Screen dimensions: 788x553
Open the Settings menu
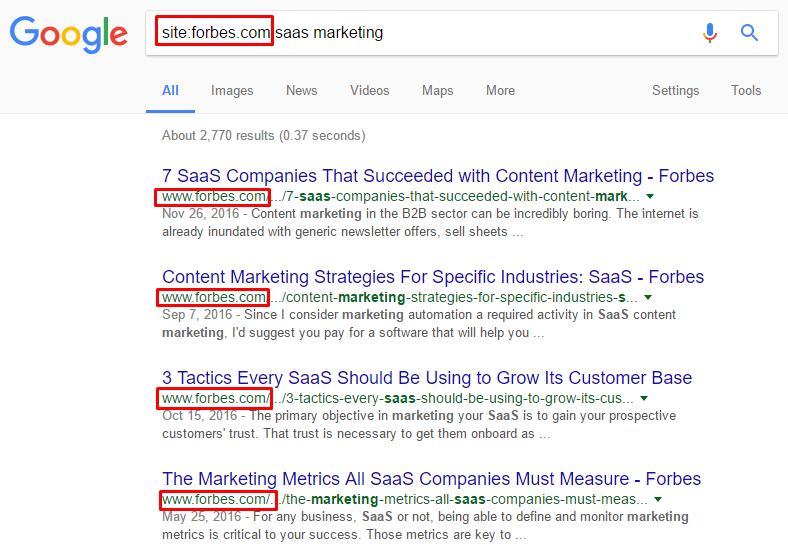pyautogui.click(x=675, y=90)
